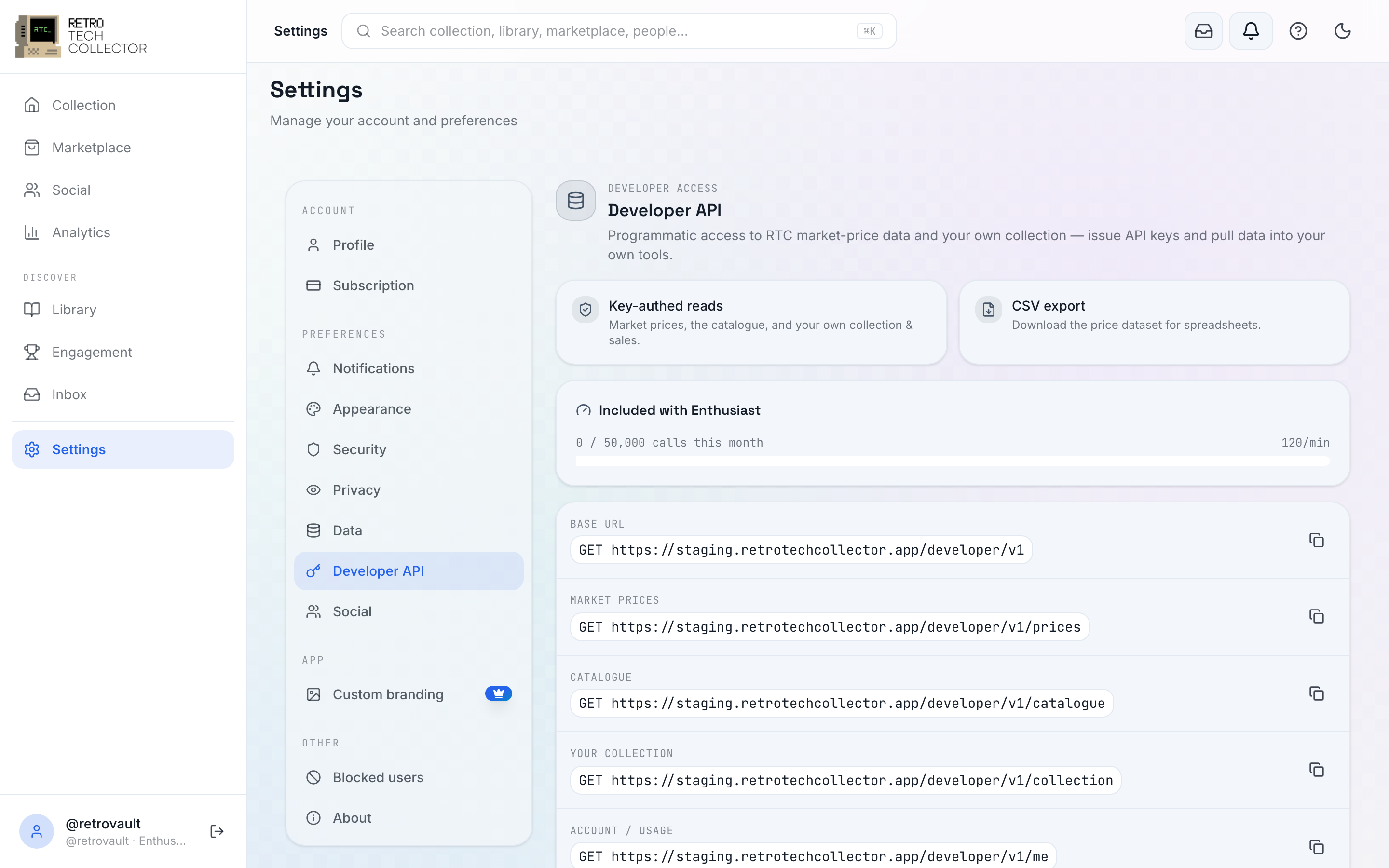Image resolution: width=1389 pixels, height=868 pixels.
Task: Select Settings in the main sidebar
Action: coord(123,449)
